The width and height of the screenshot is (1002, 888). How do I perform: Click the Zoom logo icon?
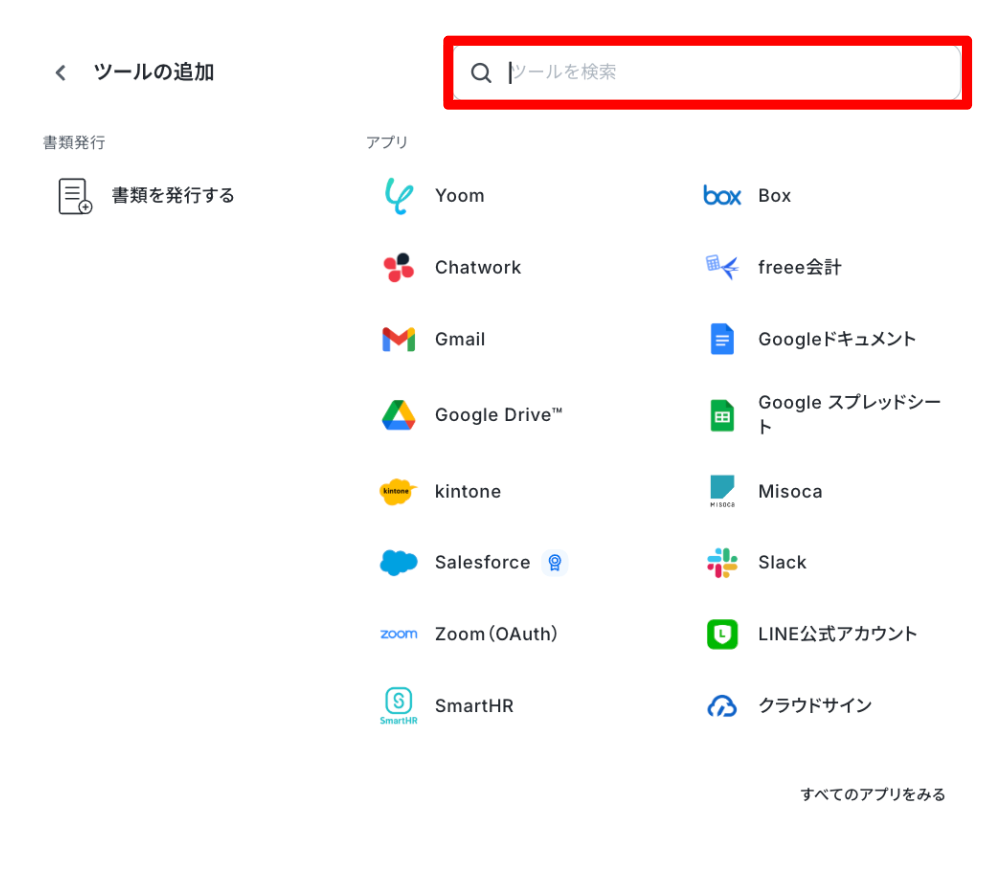click(x=399, y=634)
